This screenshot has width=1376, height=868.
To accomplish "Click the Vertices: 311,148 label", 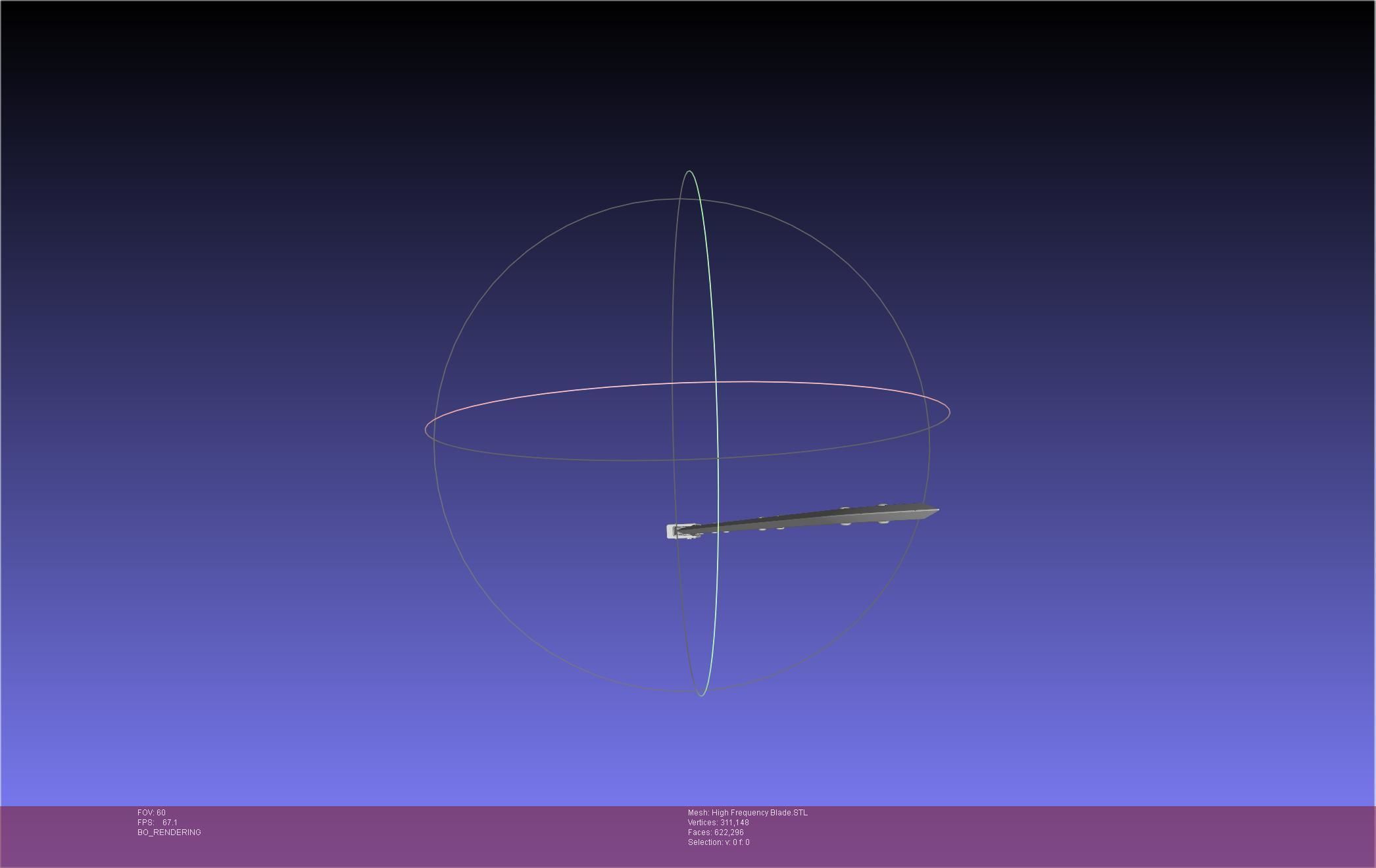I will coord(718,823).
